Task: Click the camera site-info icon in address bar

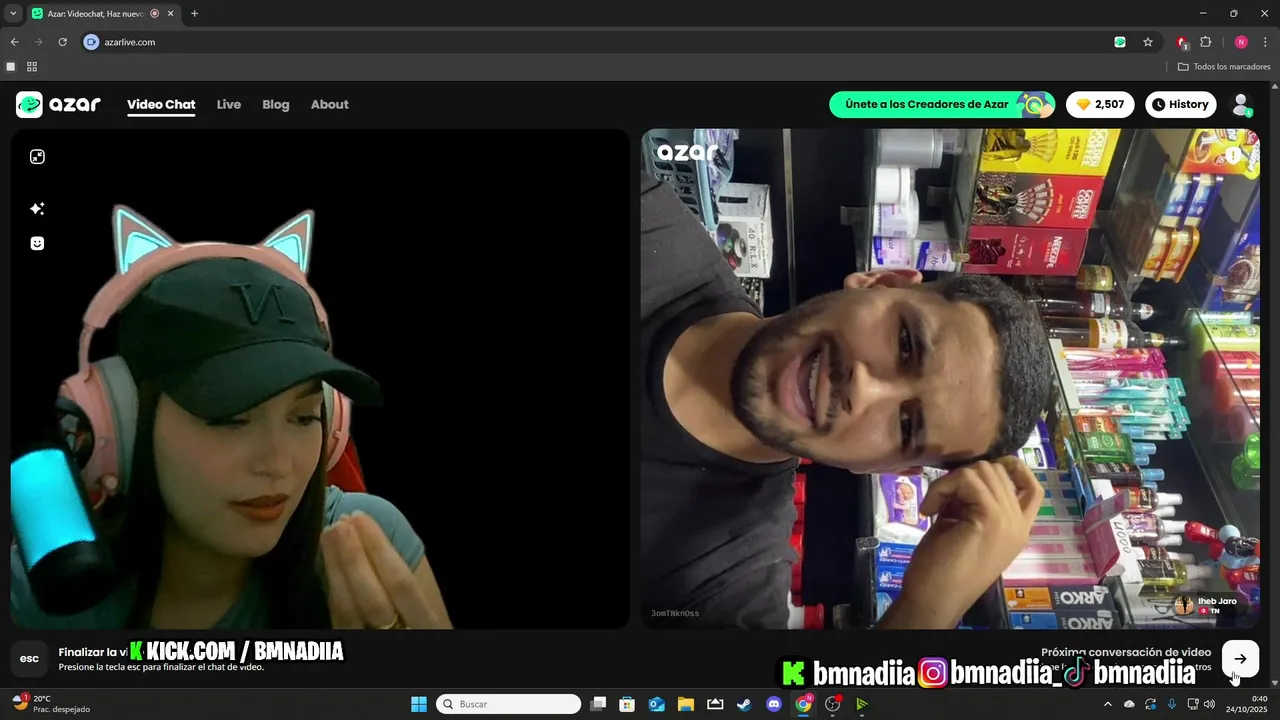Action: [91, 42]
